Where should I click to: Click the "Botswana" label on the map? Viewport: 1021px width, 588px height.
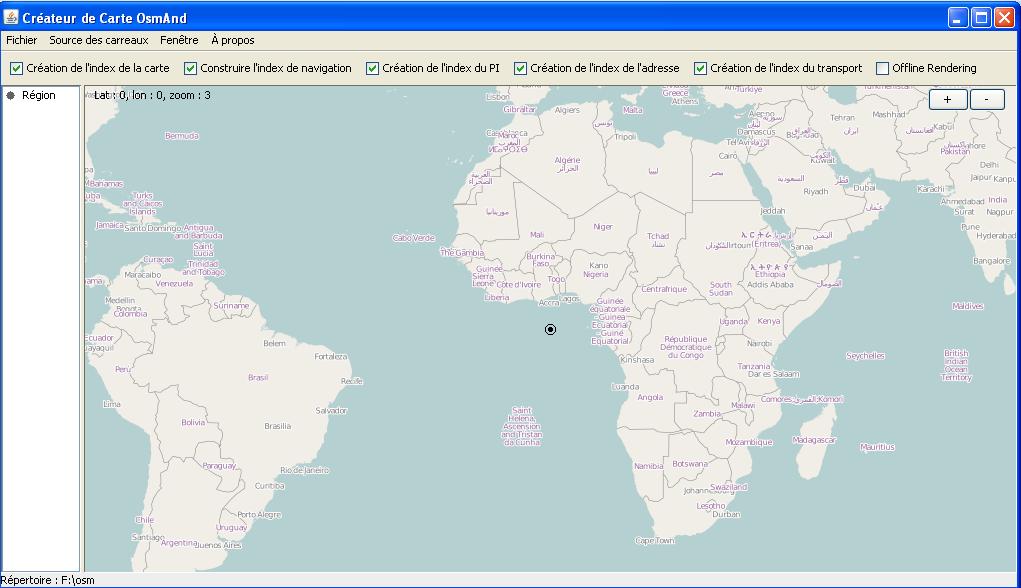[690, 464]
